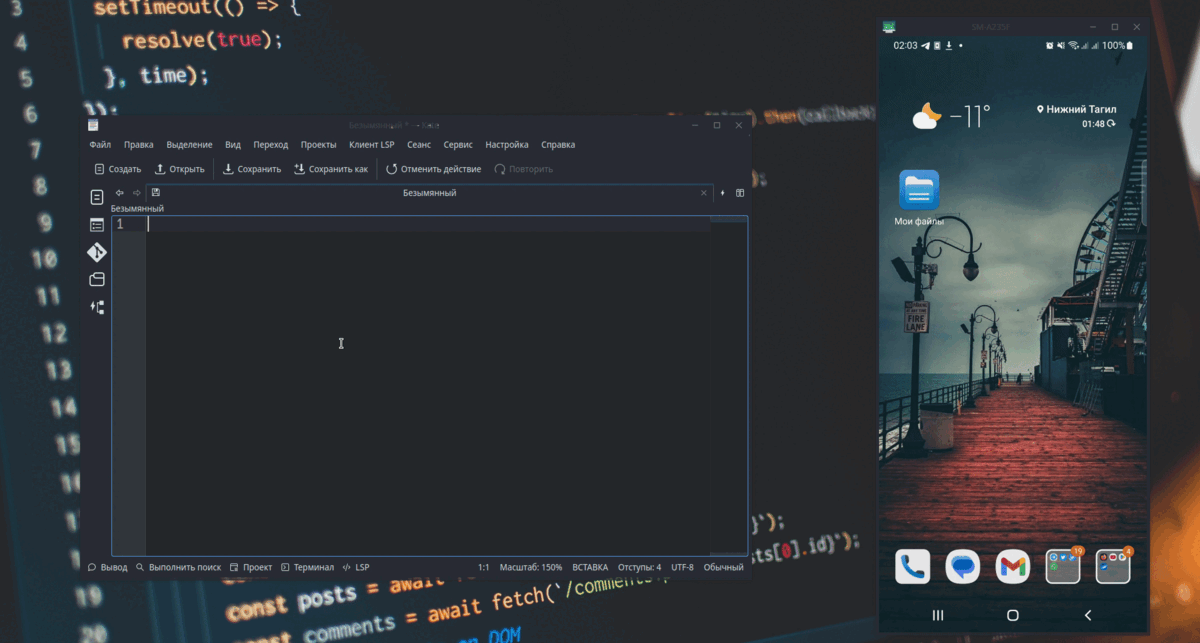Toggle the Выполнить поиск panel
The image size is (1200, 643).
tap(179, 567)
